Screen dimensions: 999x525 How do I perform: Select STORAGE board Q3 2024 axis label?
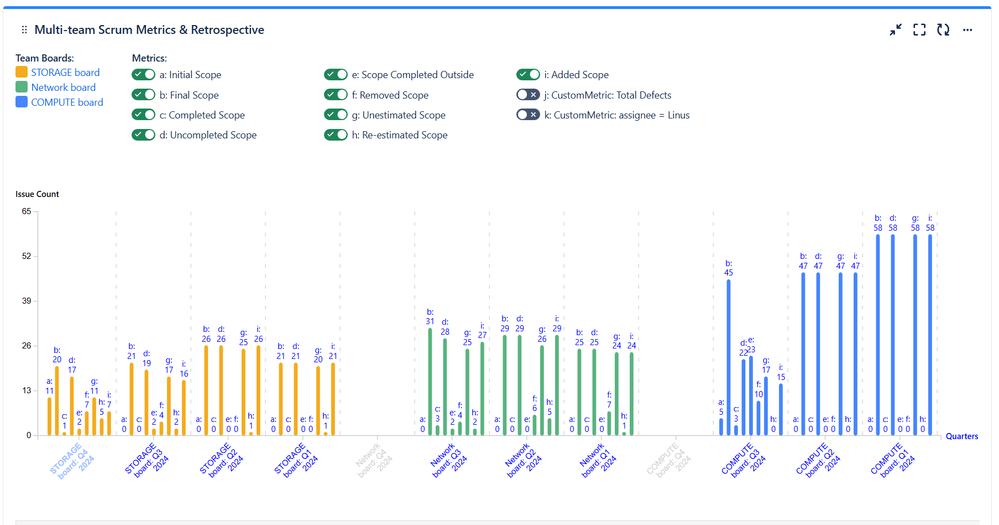(146, 461)
